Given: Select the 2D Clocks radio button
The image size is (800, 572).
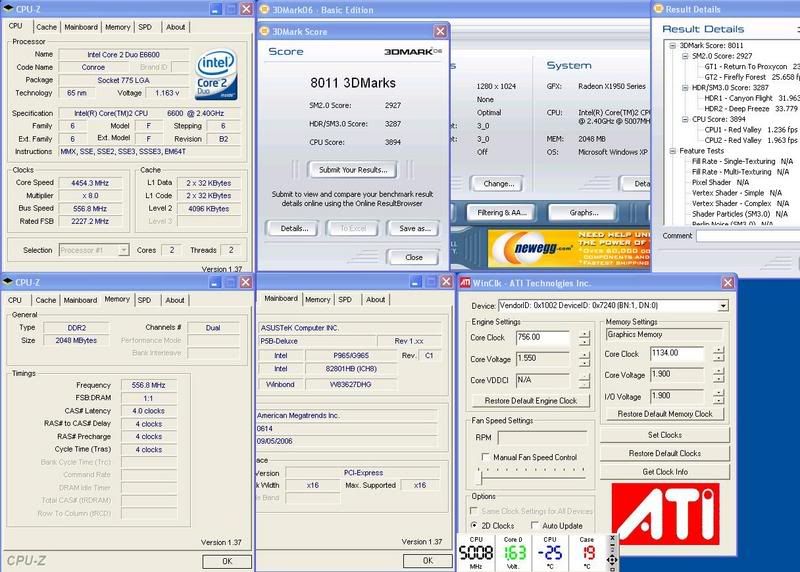Looking at the screenshot, I should [474, 525].
